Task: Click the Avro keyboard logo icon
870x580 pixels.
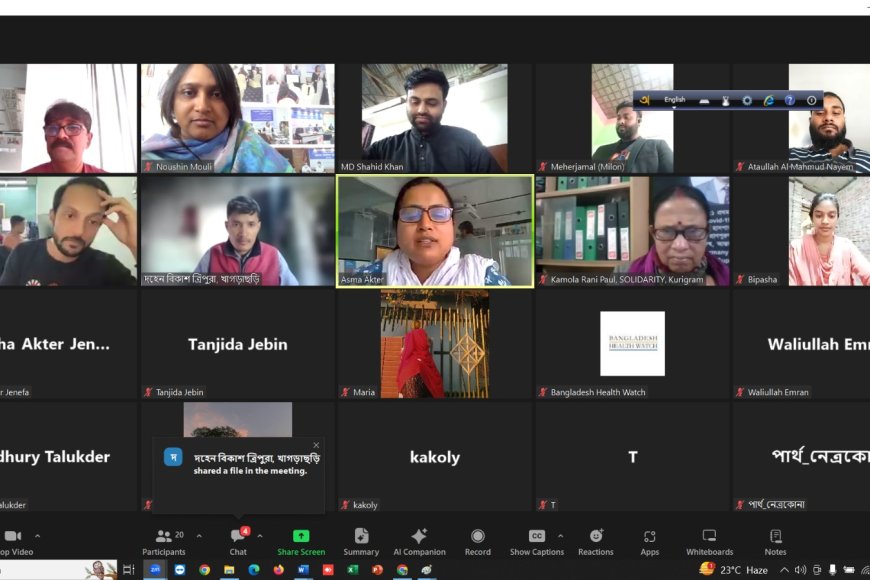Action: pyautogui.click(x=645, y=100)
